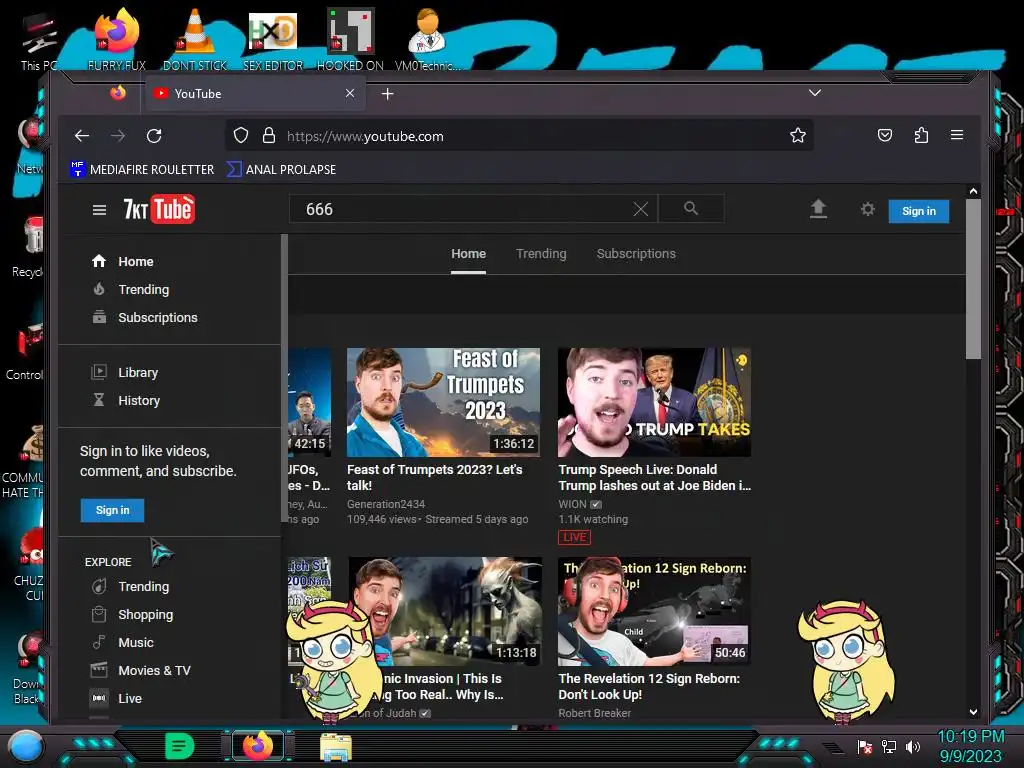
Task: Click the YouTube sidebar scrollbar thumb
Action: [284, 379]
